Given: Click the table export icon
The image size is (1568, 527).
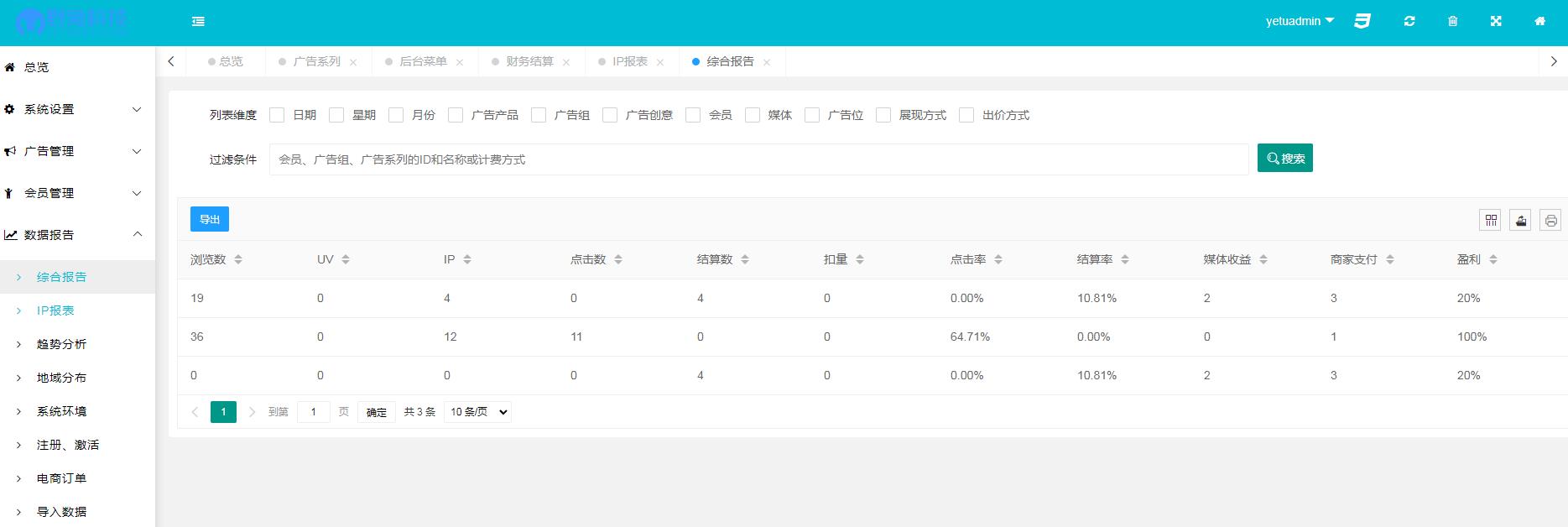Looking at the screenshot, I should 1520,220.
